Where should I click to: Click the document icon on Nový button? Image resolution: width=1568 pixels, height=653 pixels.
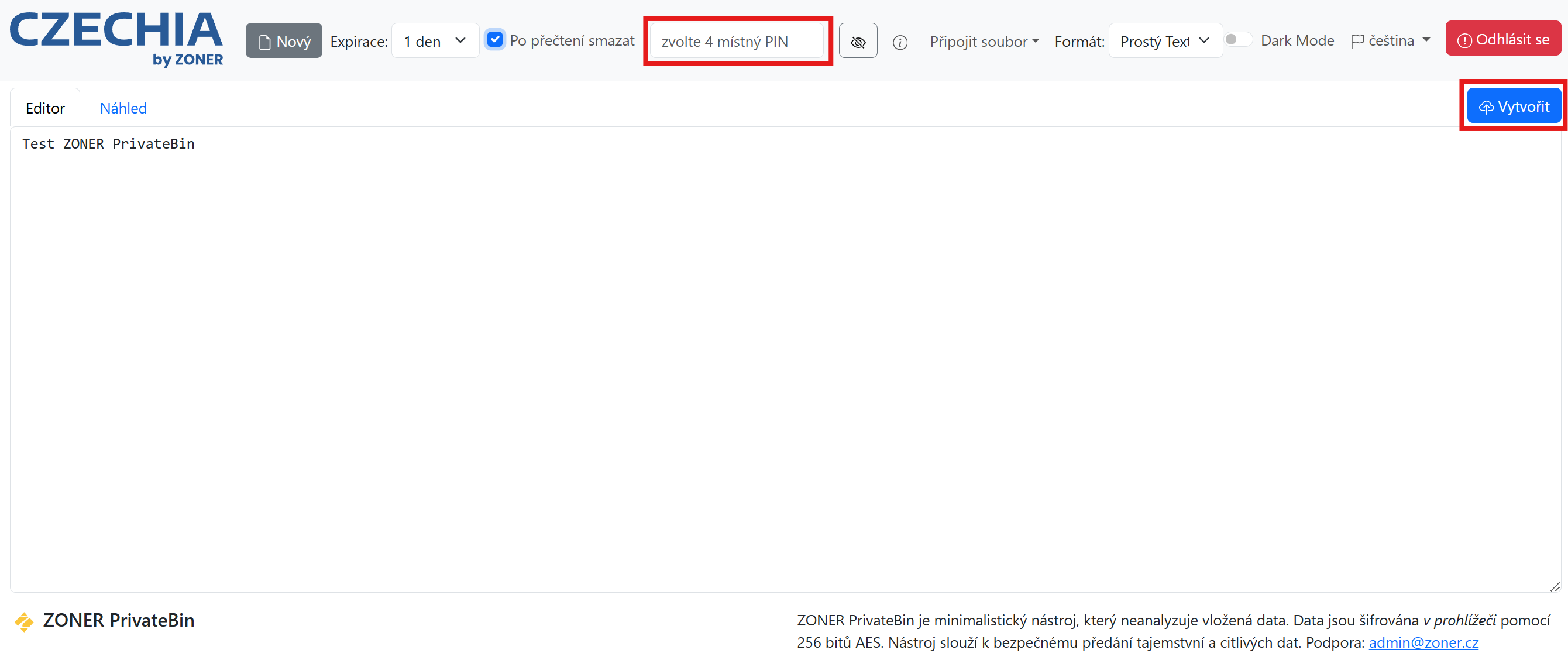coord(265,42)
